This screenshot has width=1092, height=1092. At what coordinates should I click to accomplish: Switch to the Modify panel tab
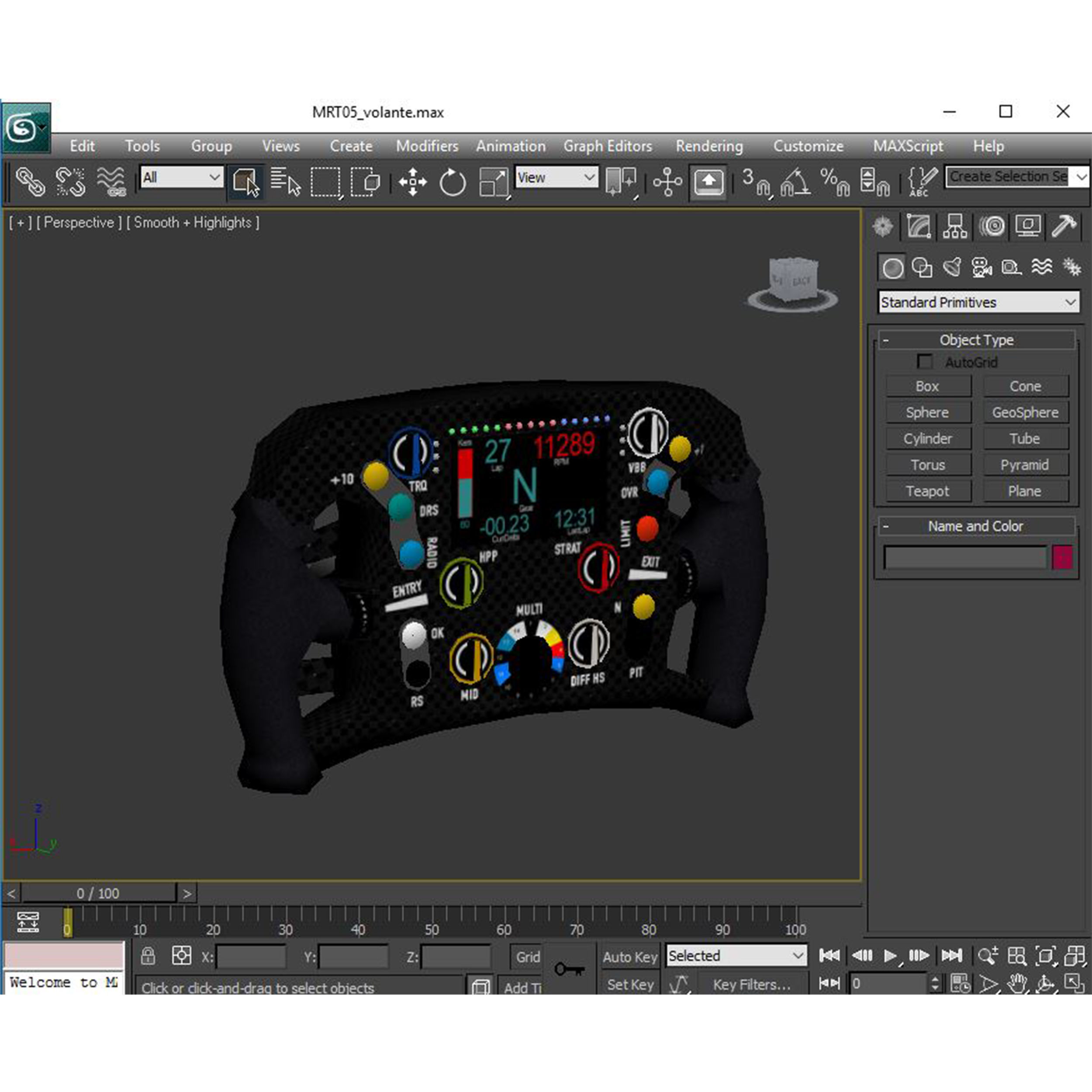click(x=919, y=227)
